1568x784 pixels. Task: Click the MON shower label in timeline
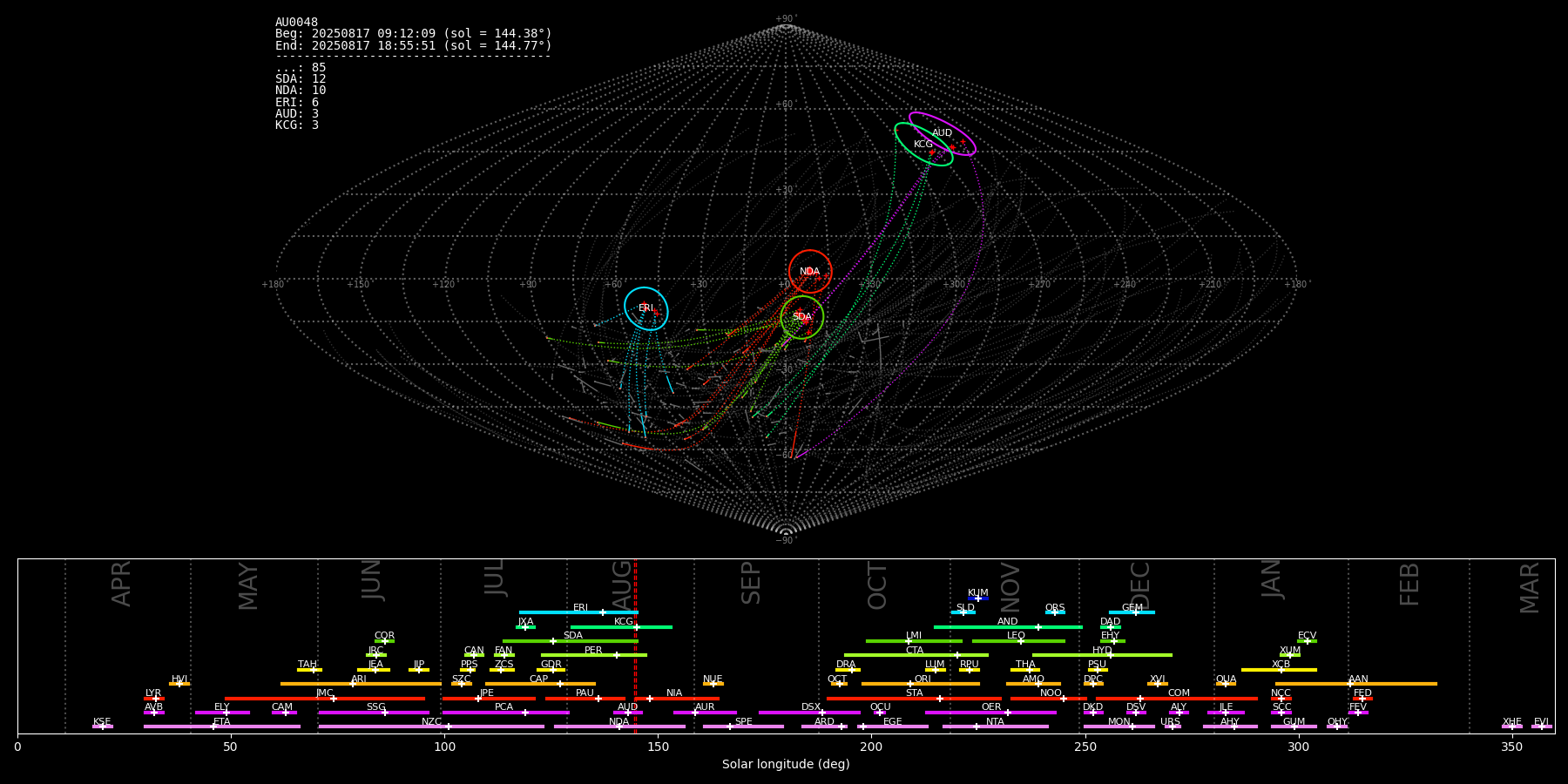(1119, 722)
